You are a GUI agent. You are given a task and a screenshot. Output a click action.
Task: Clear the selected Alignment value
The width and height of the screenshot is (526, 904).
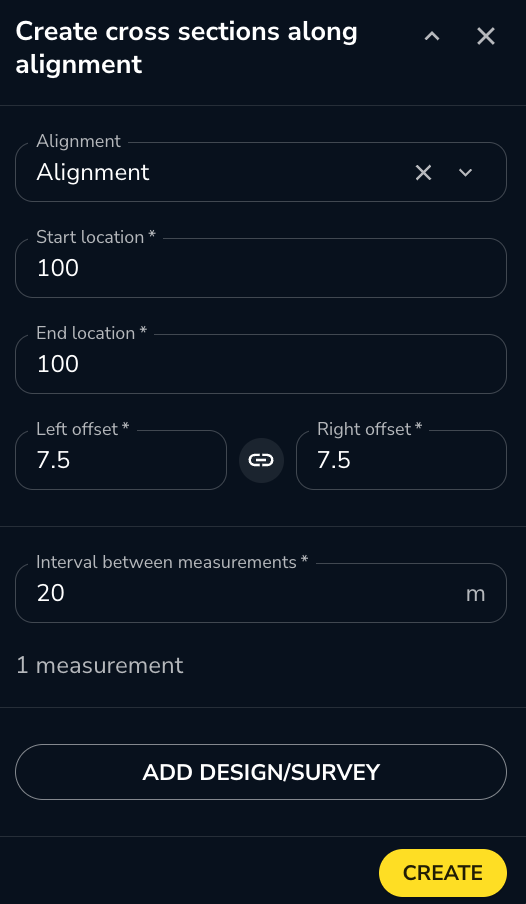[423, 172]
